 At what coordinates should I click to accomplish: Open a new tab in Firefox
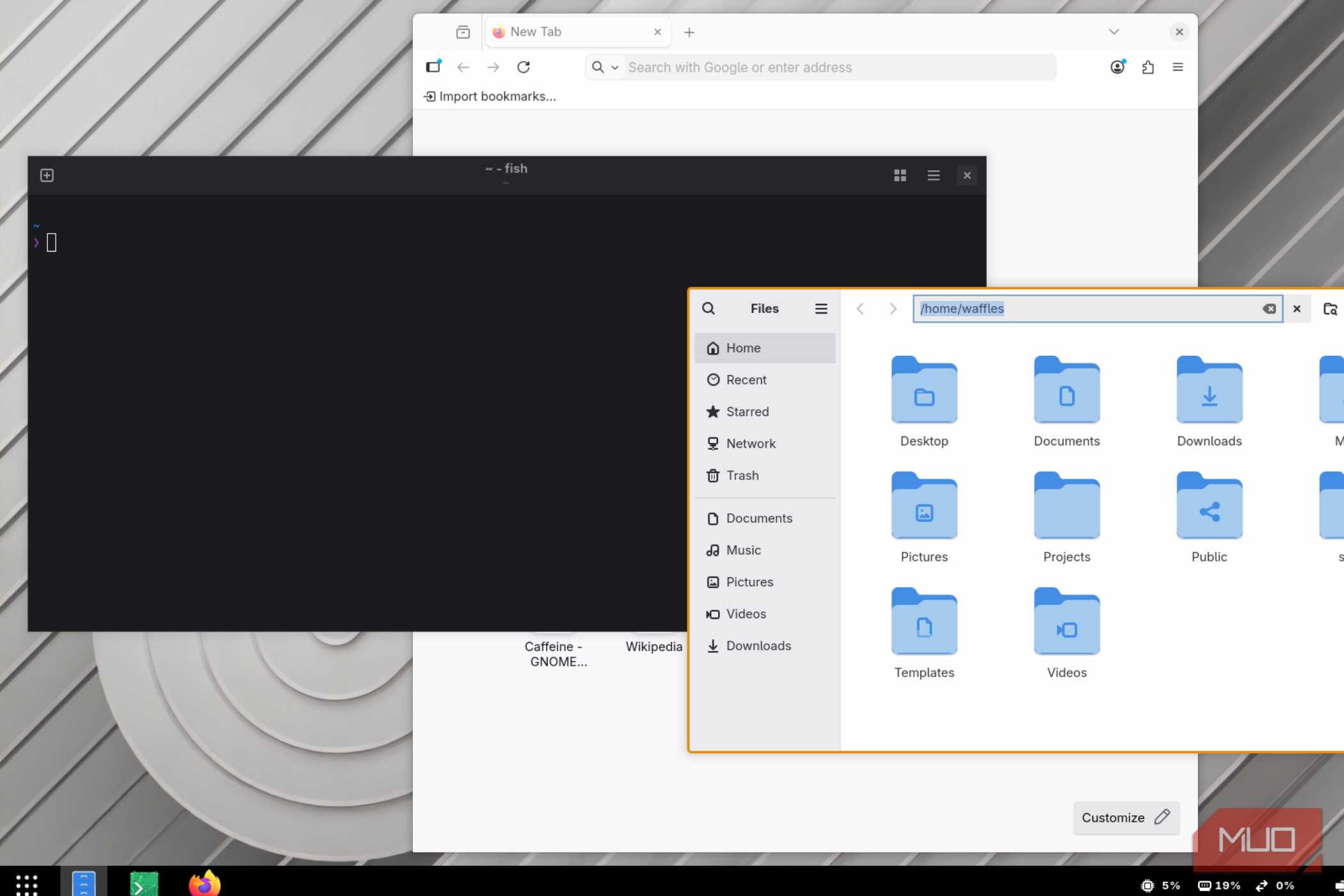(689, 32)
